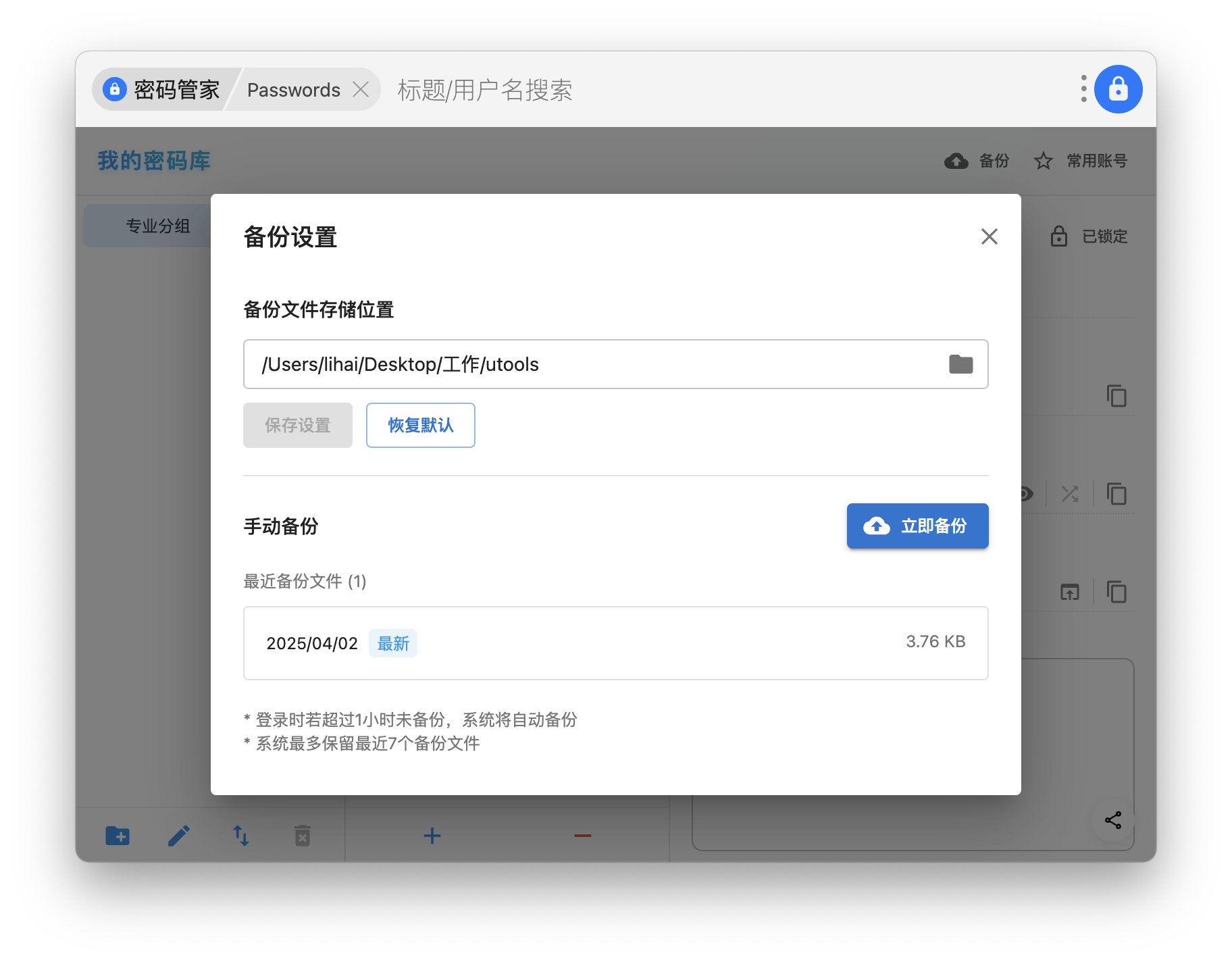Image resolution: width=1232 pixels, height=962 pixels.
Task: Click the pencil edit group icon
Action: (179, 836)
